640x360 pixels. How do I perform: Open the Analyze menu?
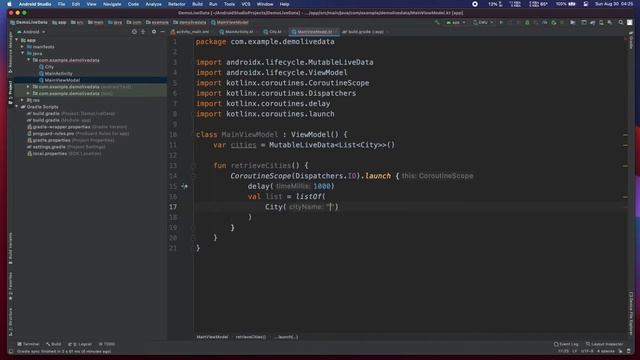pos(153,4)
